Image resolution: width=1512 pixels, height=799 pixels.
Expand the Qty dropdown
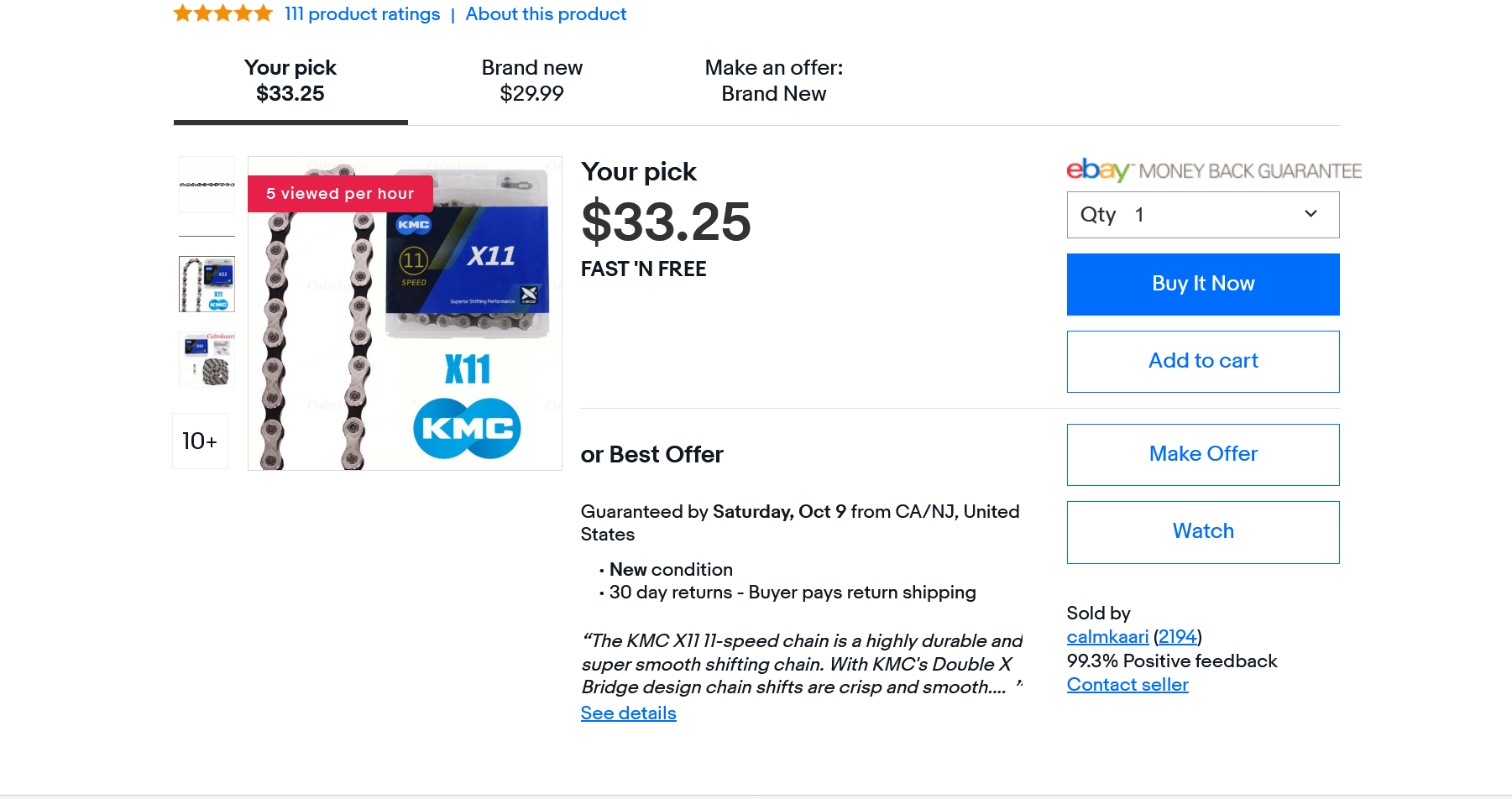pyautogui.click(x=1202, y=215)
